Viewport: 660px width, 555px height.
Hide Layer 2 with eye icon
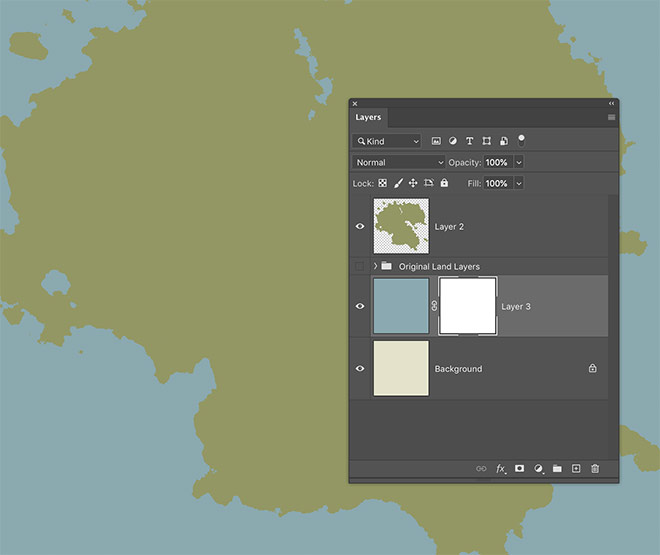point(360,227)
